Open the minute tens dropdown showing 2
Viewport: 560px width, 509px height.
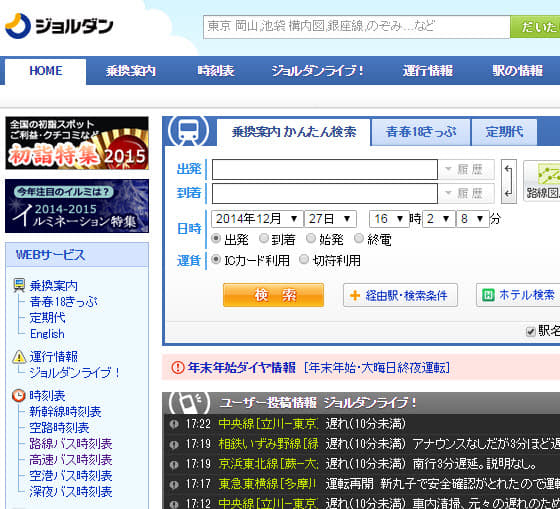(x=439, y=219)
